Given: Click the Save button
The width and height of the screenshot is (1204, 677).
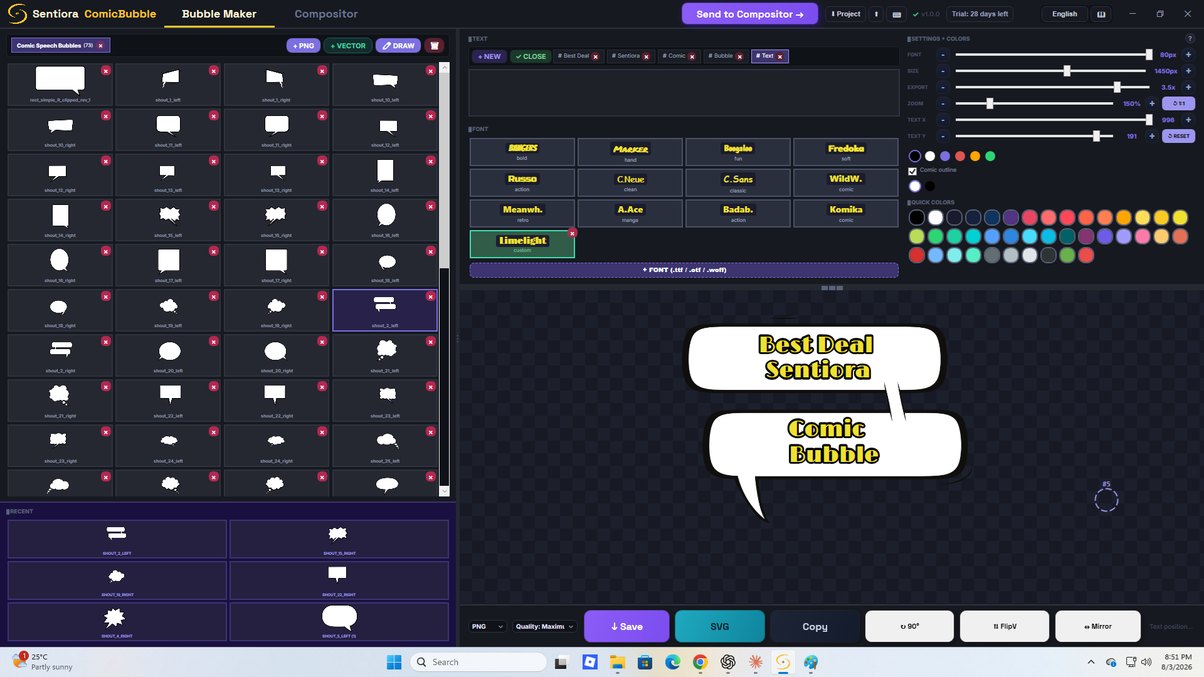Looking at the screenshot, I should coord(626,626).
